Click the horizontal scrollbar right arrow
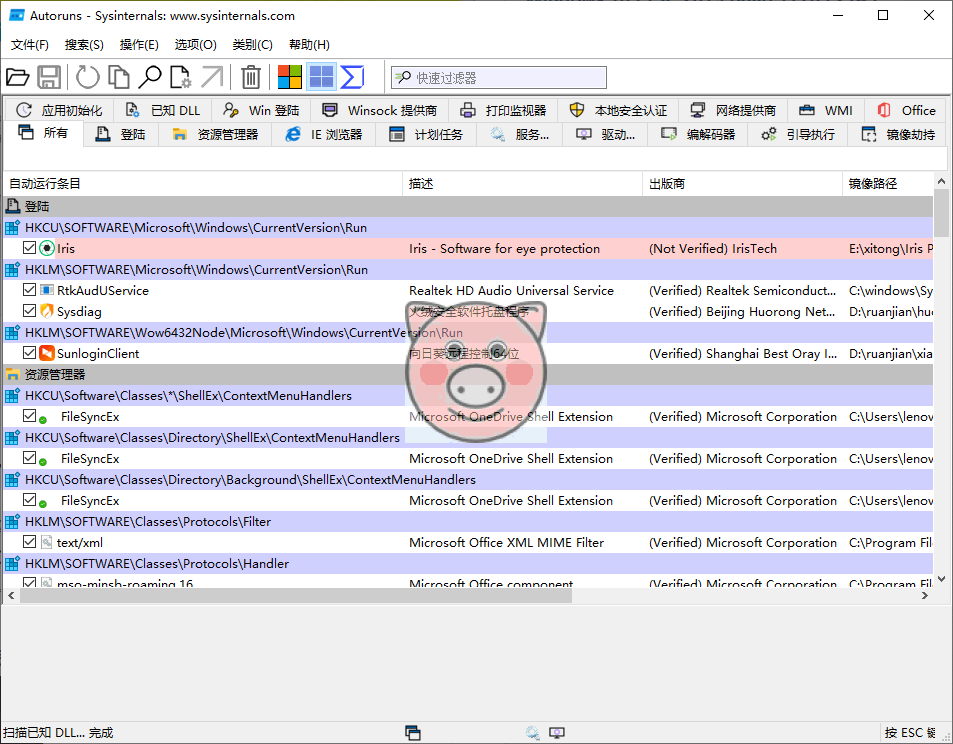953x744 pixels. tap(924, 596)
